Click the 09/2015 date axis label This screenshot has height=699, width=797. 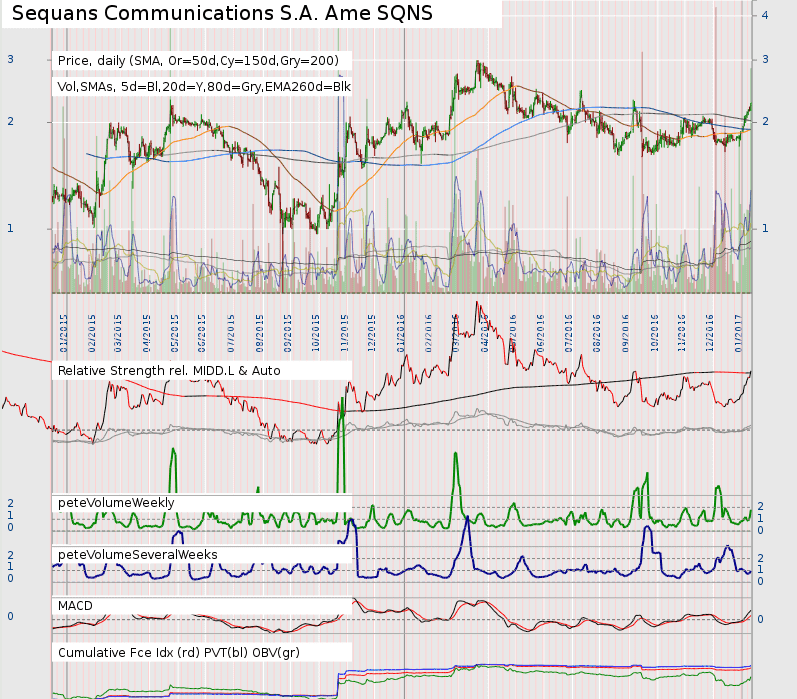(x=288, y=333)
